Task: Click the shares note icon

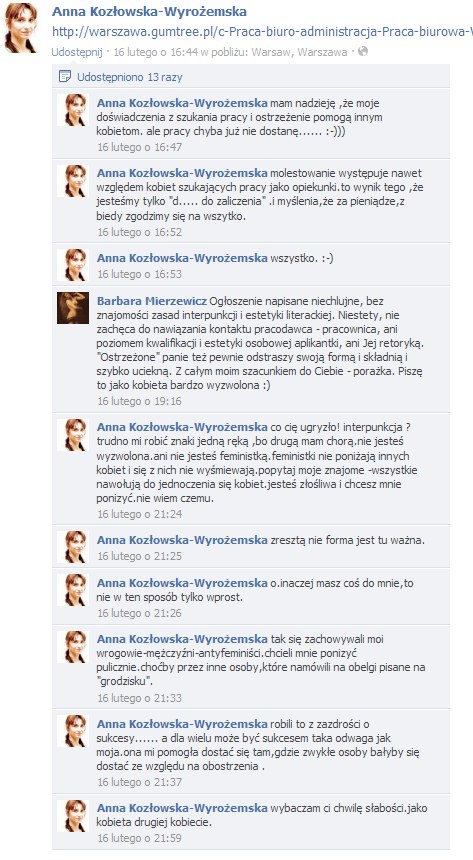Action: [65, 77]
